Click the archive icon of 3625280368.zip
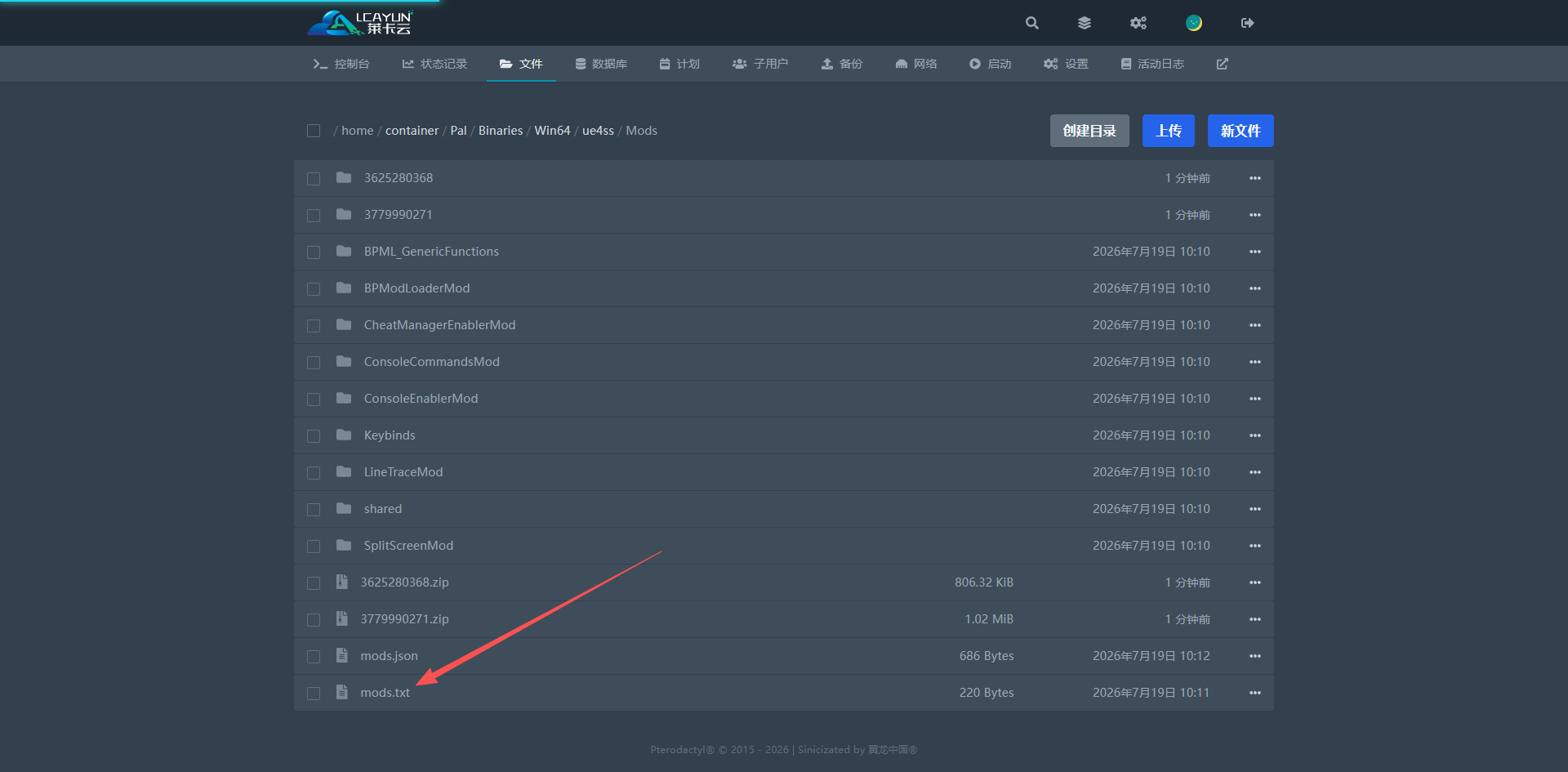Viewport: 1568px width, 772px height. click(342, 582)
